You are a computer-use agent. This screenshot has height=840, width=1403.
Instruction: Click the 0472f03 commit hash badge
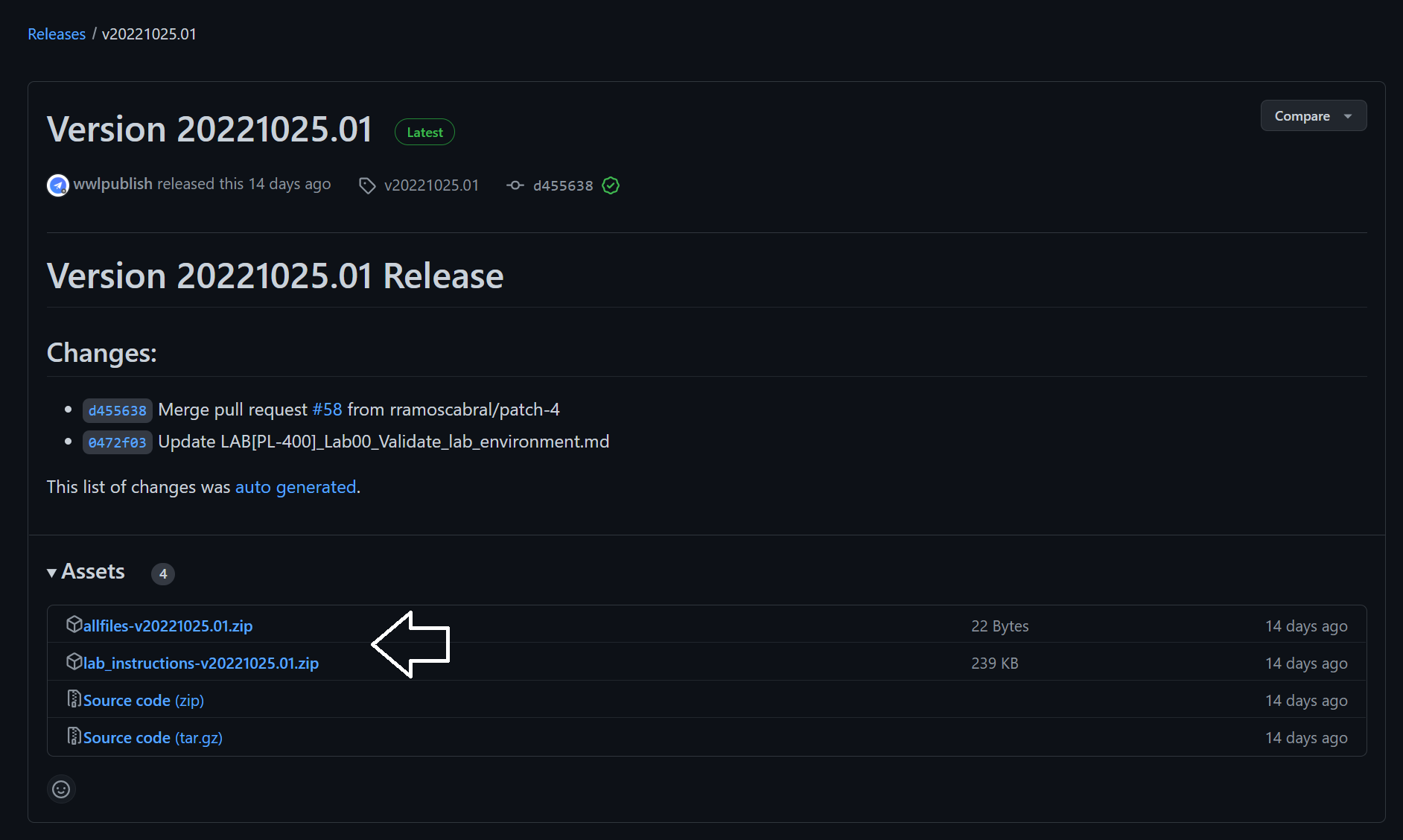pyautogui.click(x=117, y=442)
